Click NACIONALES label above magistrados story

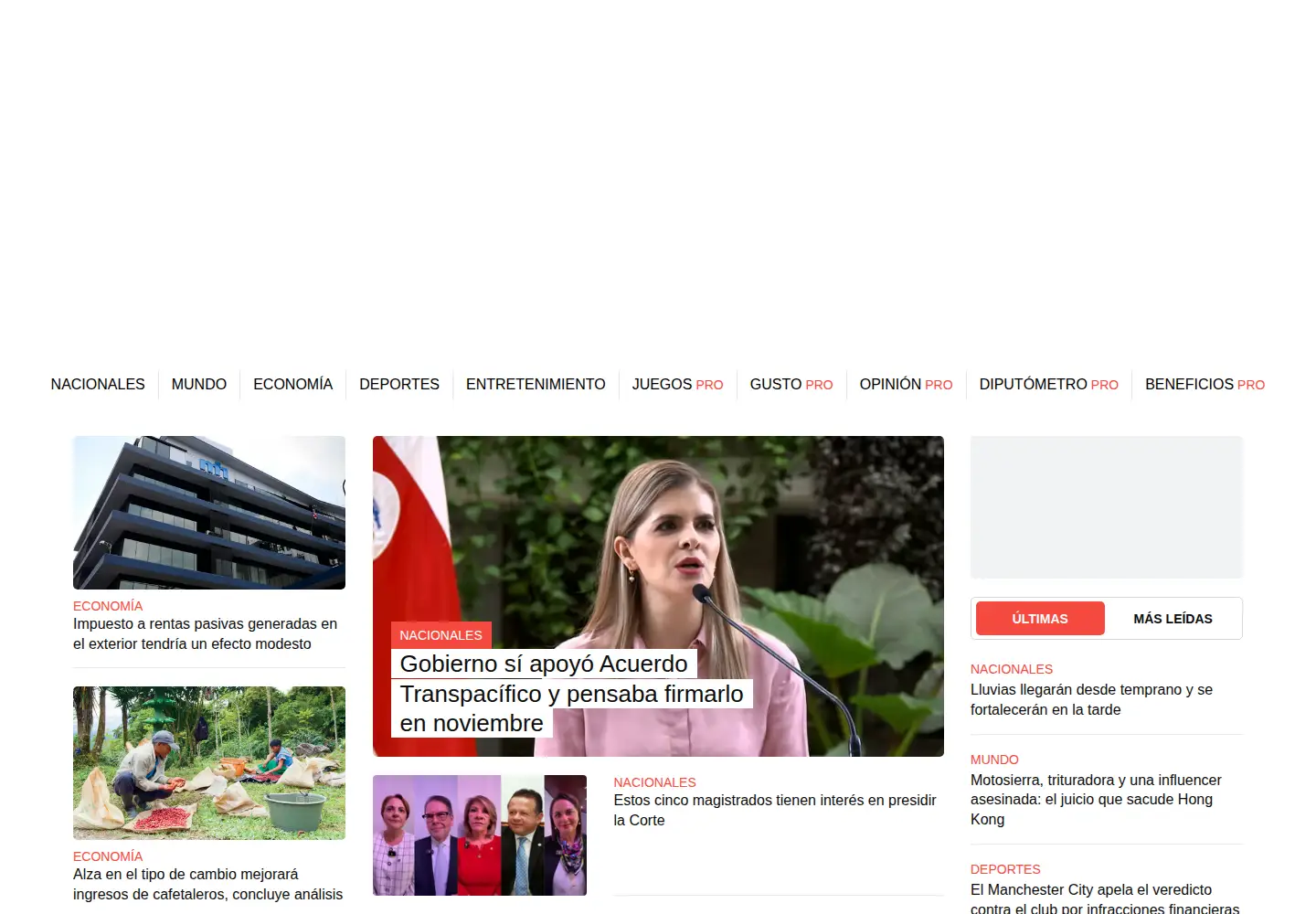(x=654, y=782)
